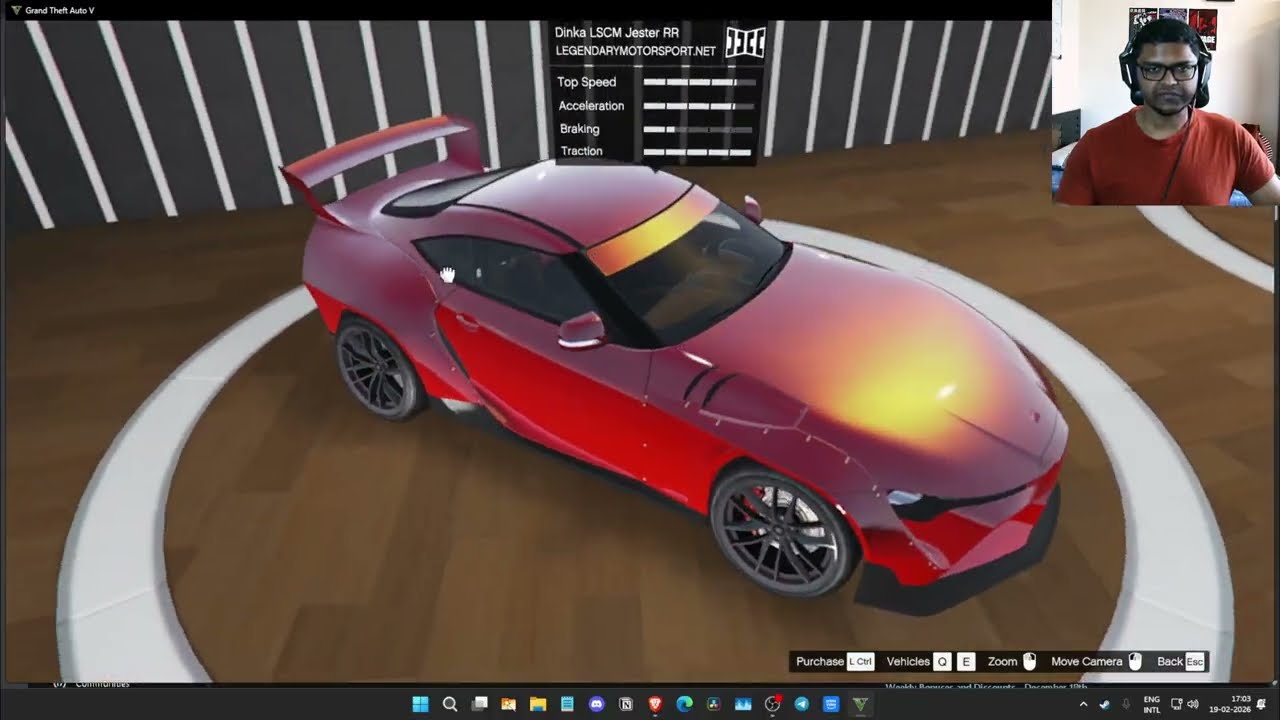Click the Dinka LSCM Jester RR title
The image size is (1280, 720).
pyautogui.click(x=617, y=33)
